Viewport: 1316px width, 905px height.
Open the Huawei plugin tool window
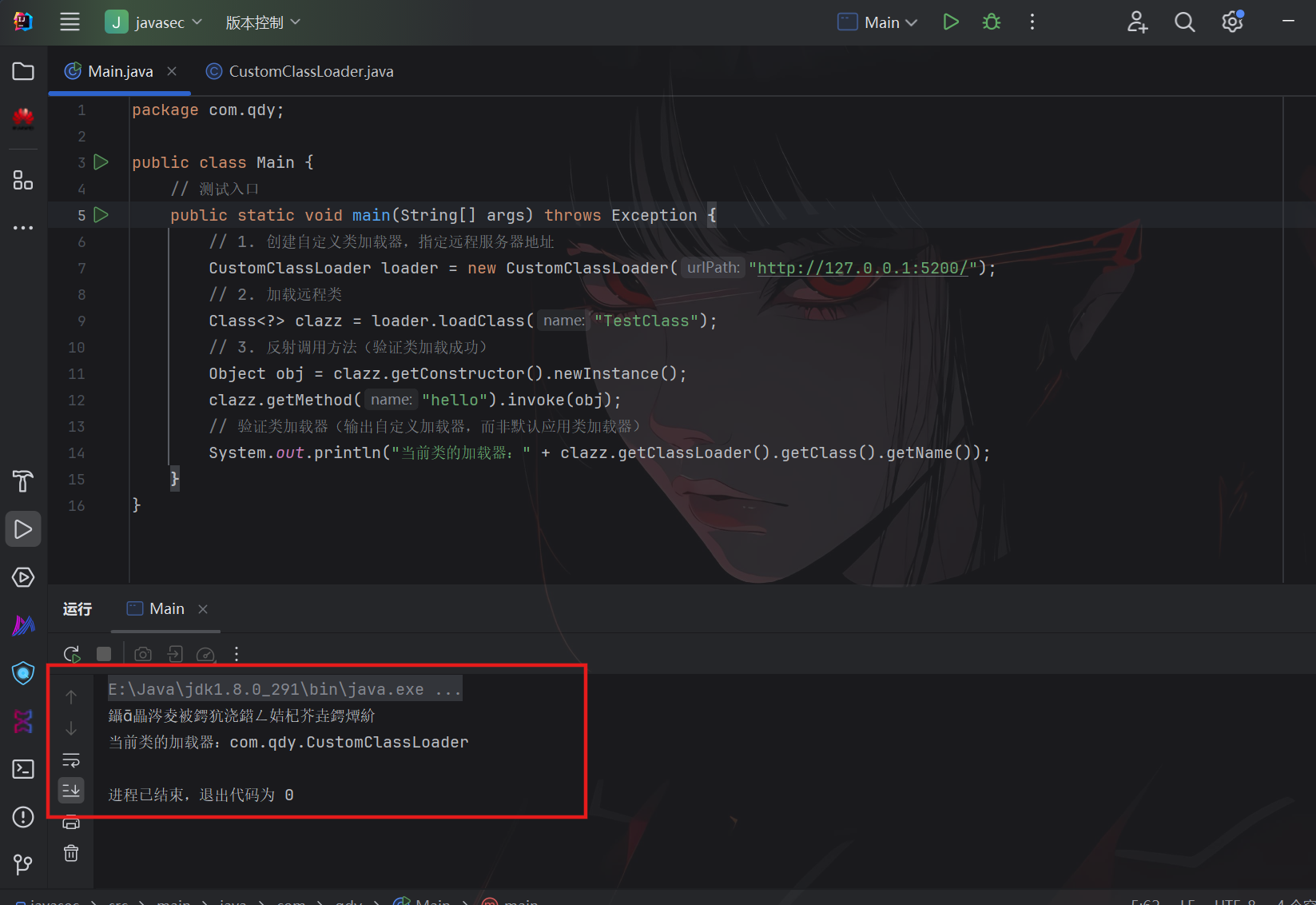click(x=23, y=119)
